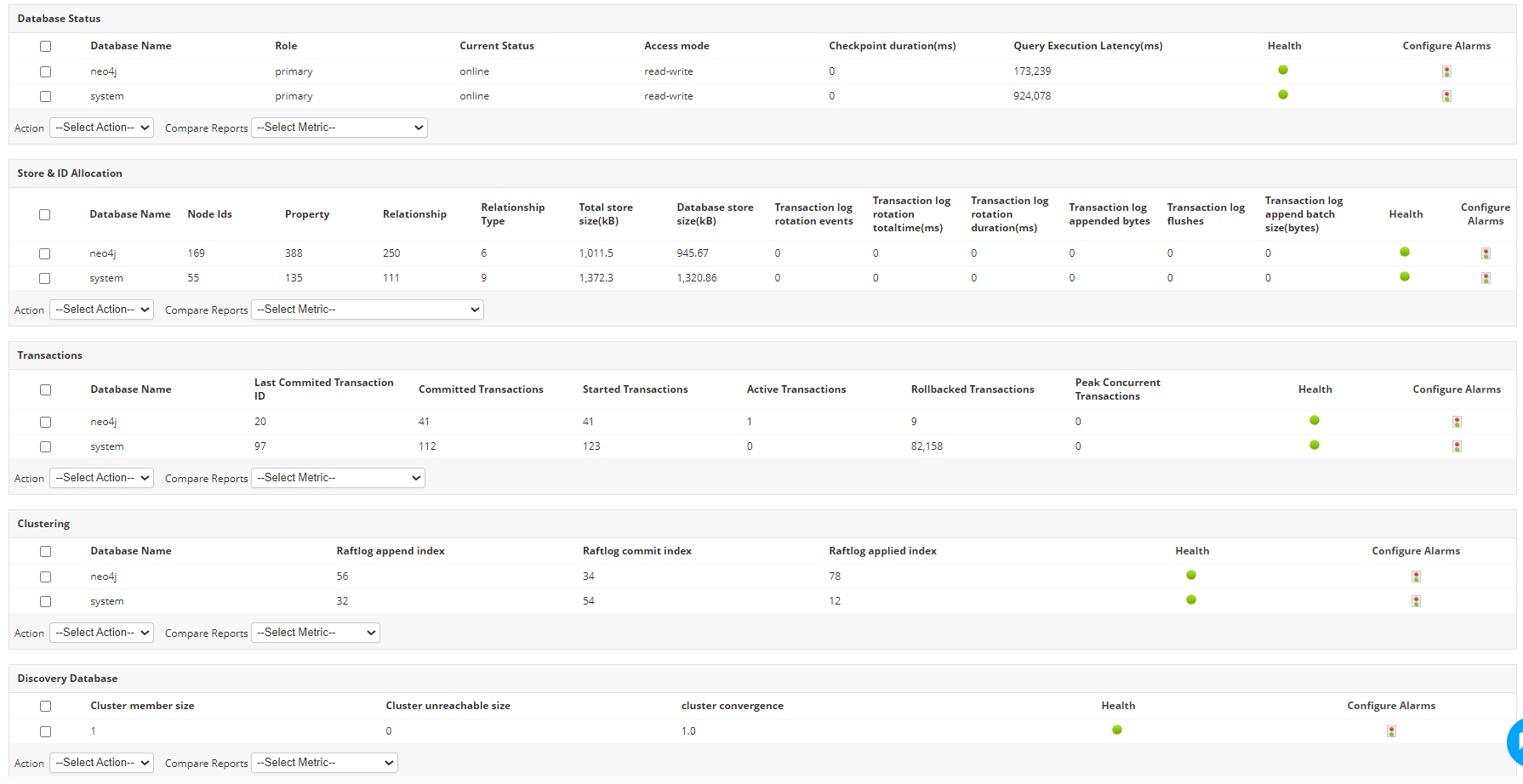Open Select Metric dropdown under Clustering

click(x=315, y=633)
